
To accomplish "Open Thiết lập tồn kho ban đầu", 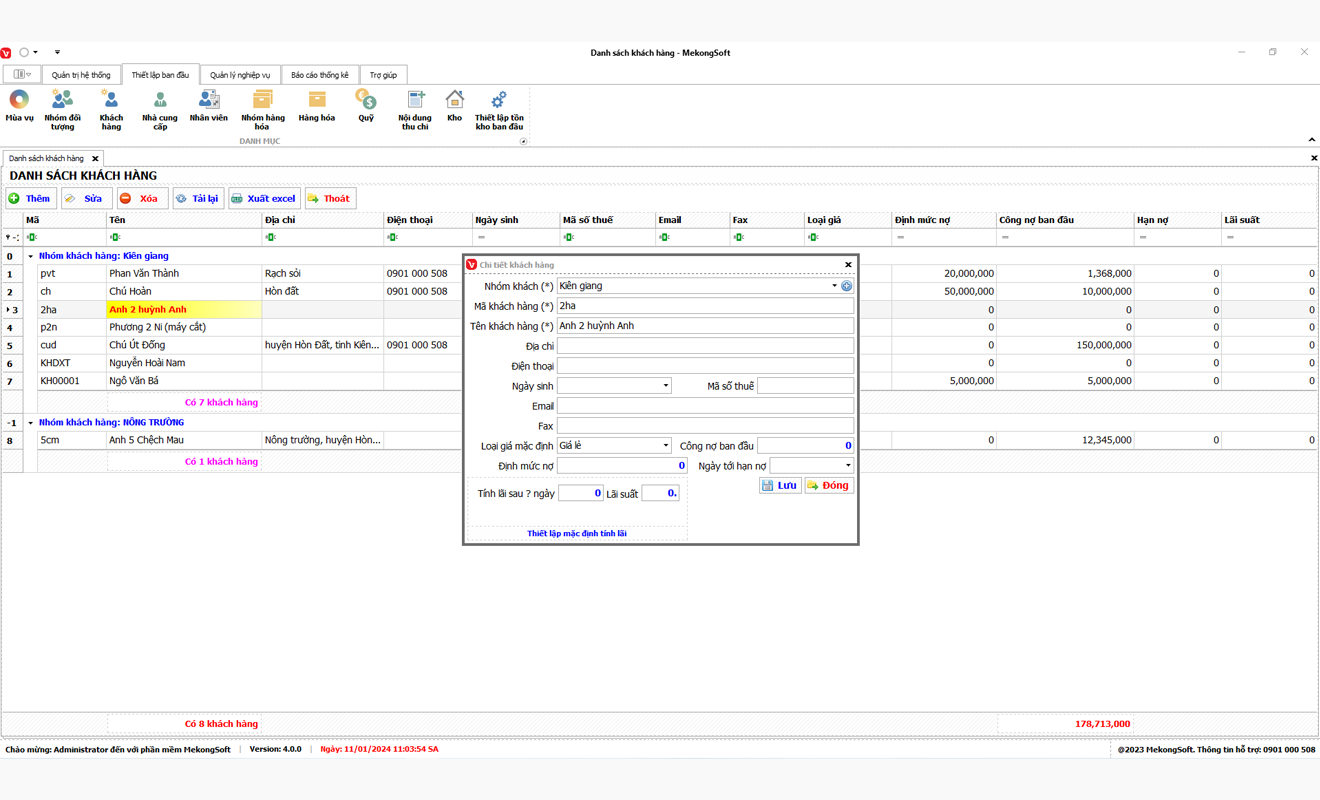I will [x=499, y=108].
